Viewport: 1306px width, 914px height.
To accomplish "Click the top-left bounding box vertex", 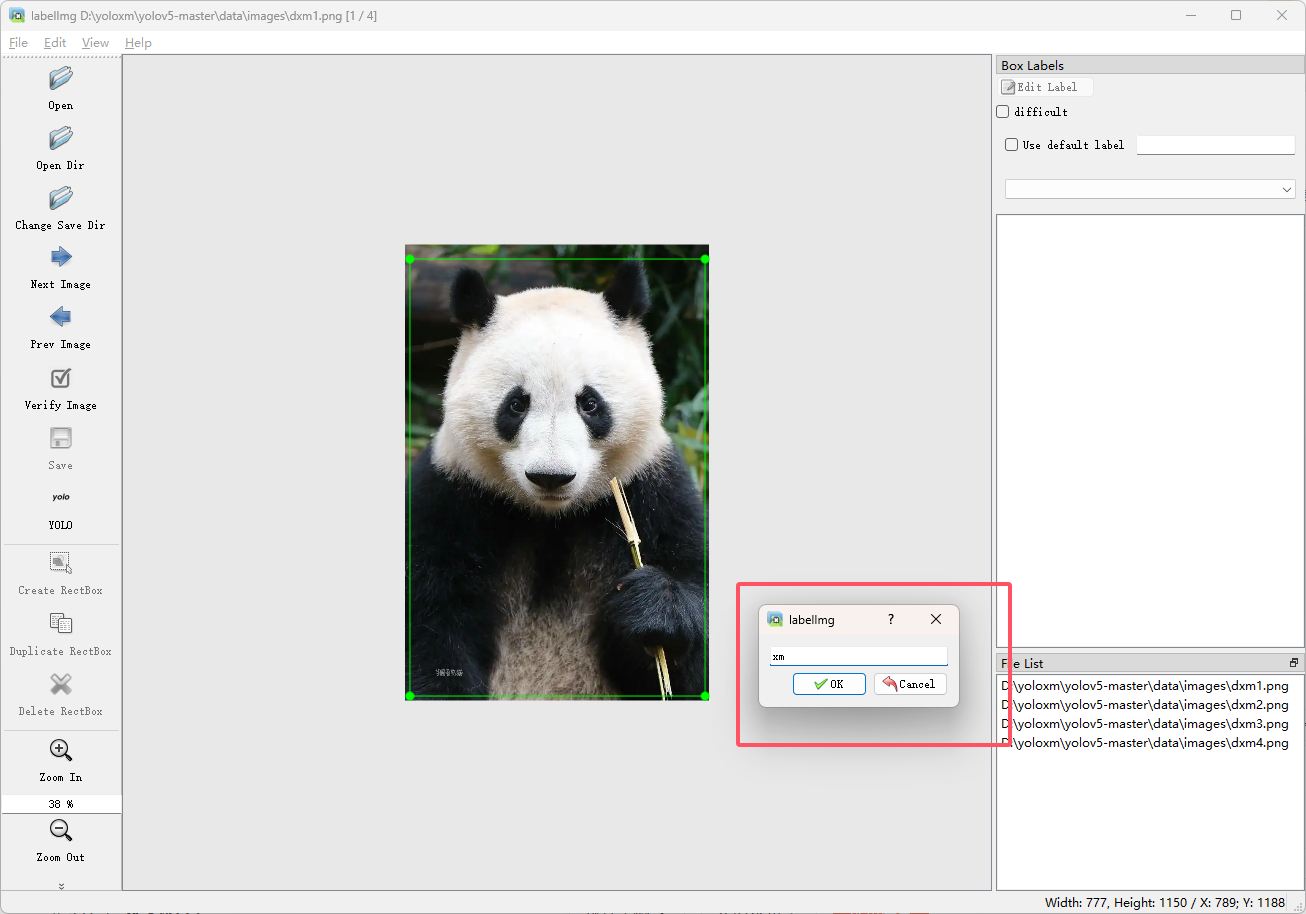I will coord(409,259).
